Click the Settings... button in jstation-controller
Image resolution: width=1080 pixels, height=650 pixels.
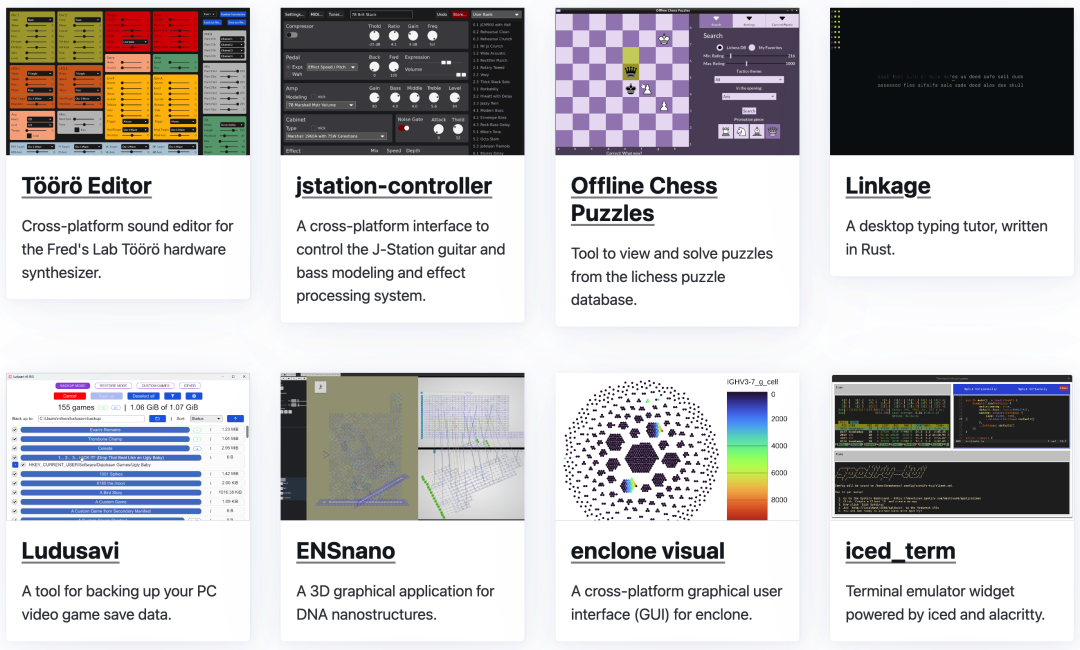click(x=295, y=14)
